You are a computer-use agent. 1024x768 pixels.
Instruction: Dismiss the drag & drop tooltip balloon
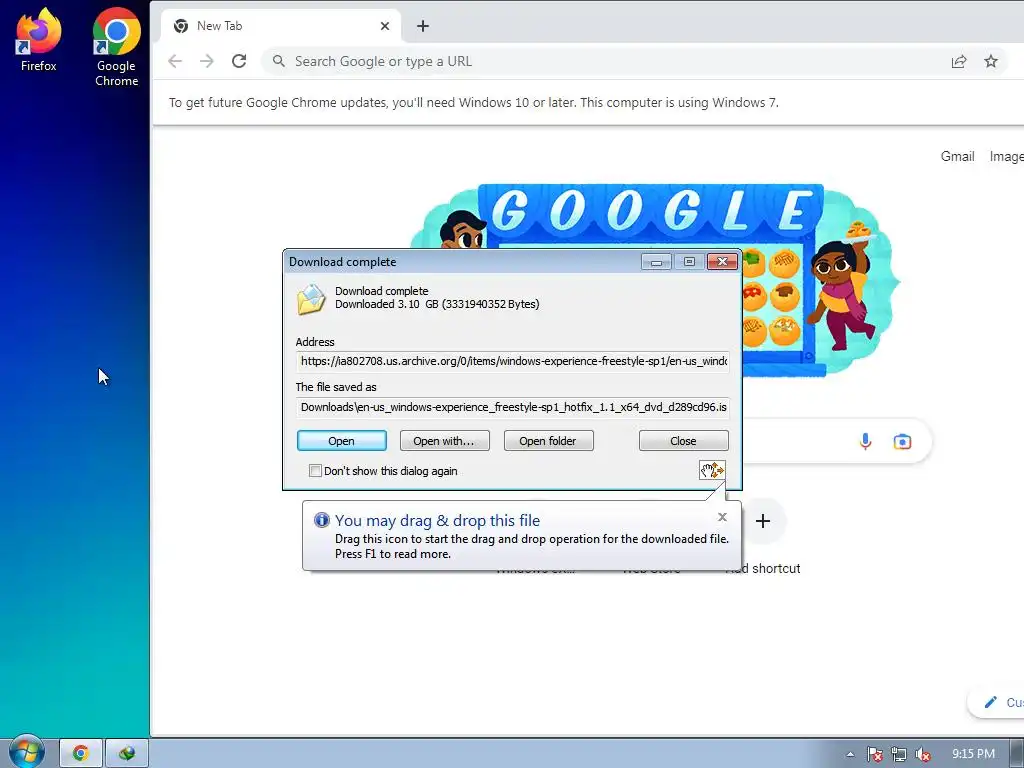[x=722, y=517]
